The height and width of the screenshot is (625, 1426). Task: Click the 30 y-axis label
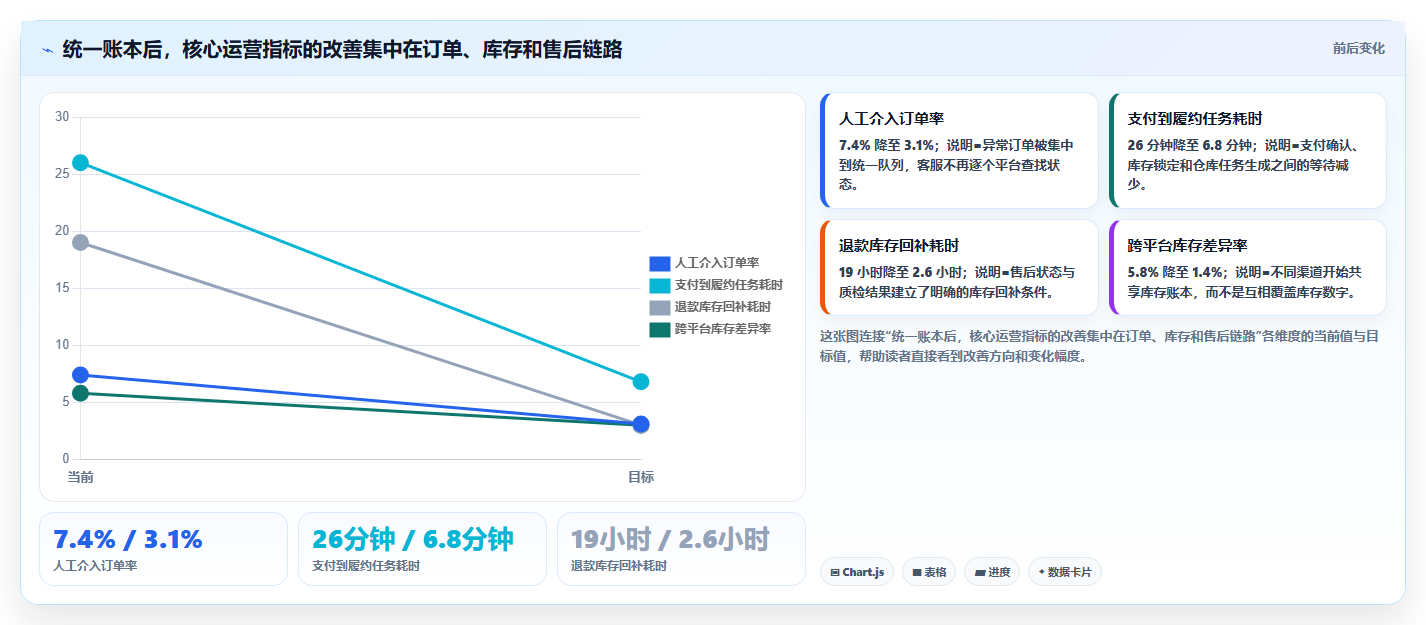point(62,117)
